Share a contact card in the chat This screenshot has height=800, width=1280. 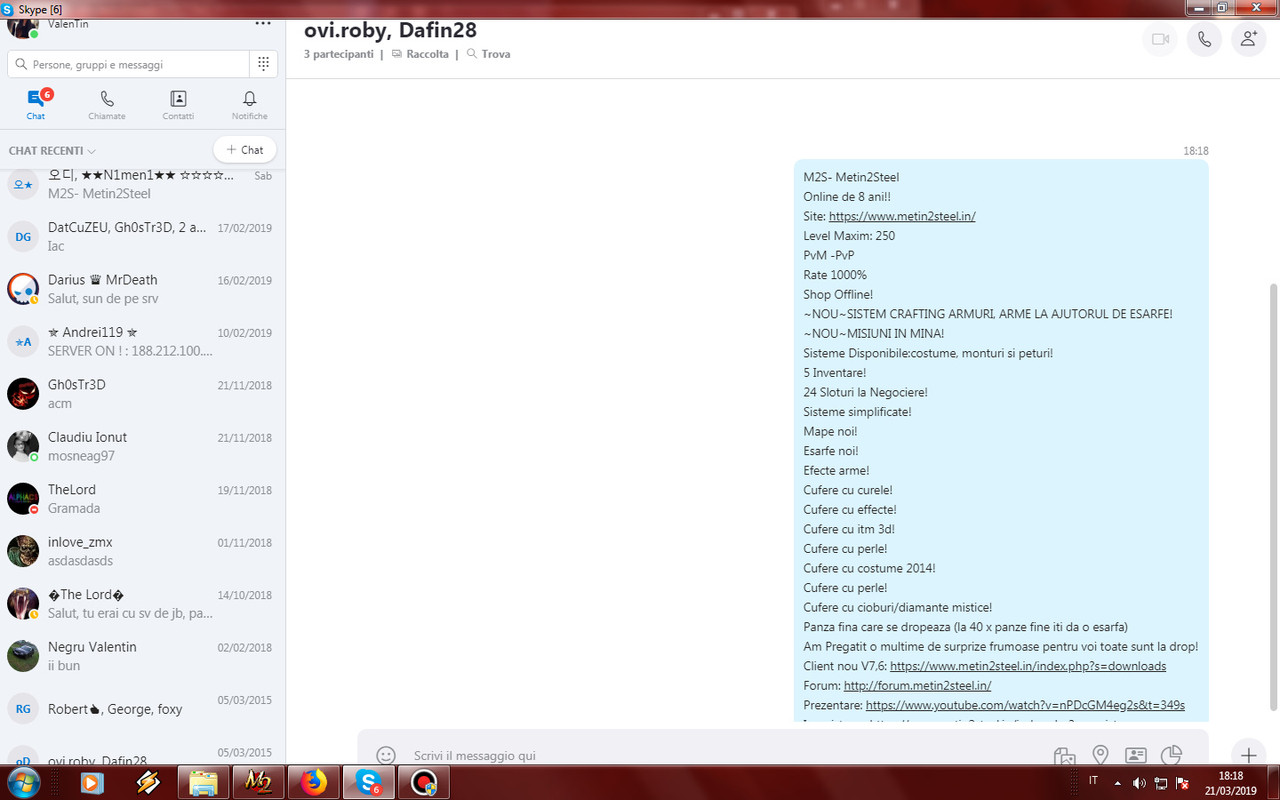point(1135,755)
